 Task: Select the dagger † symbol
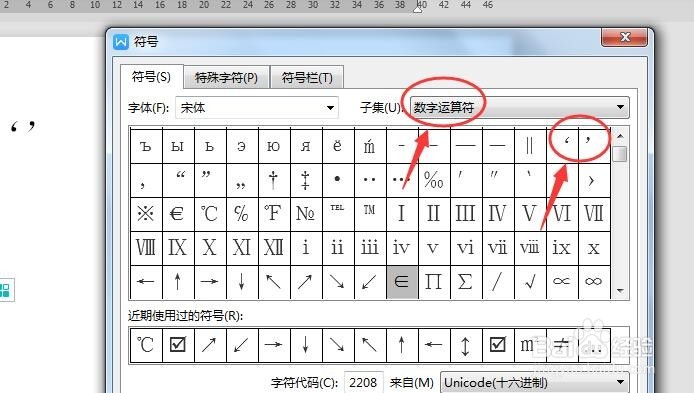tap(274, 180)
